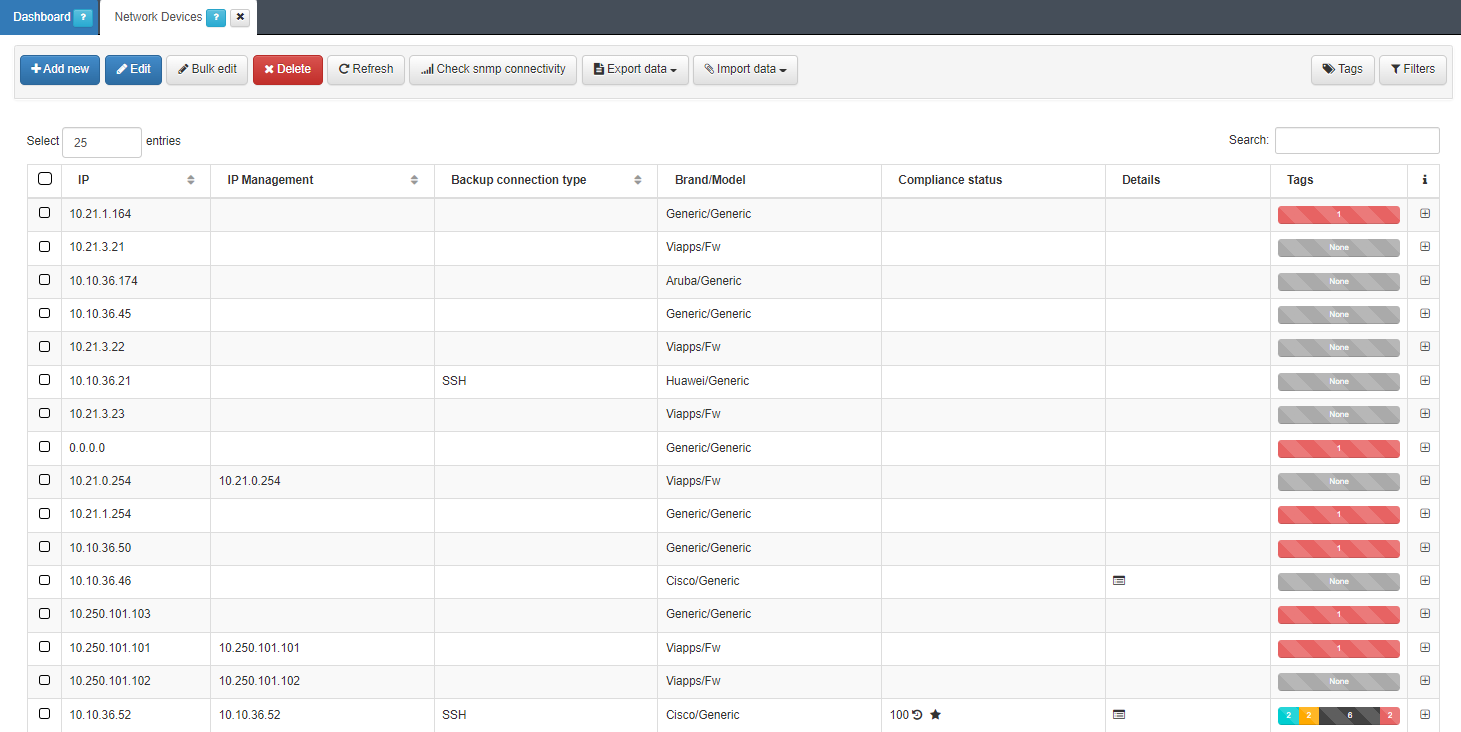Click gray None tag bar for 10.21.3.21
The width and height of the screenshot is (1461, 732).
pyautogui.click(x=1338, y=248)
